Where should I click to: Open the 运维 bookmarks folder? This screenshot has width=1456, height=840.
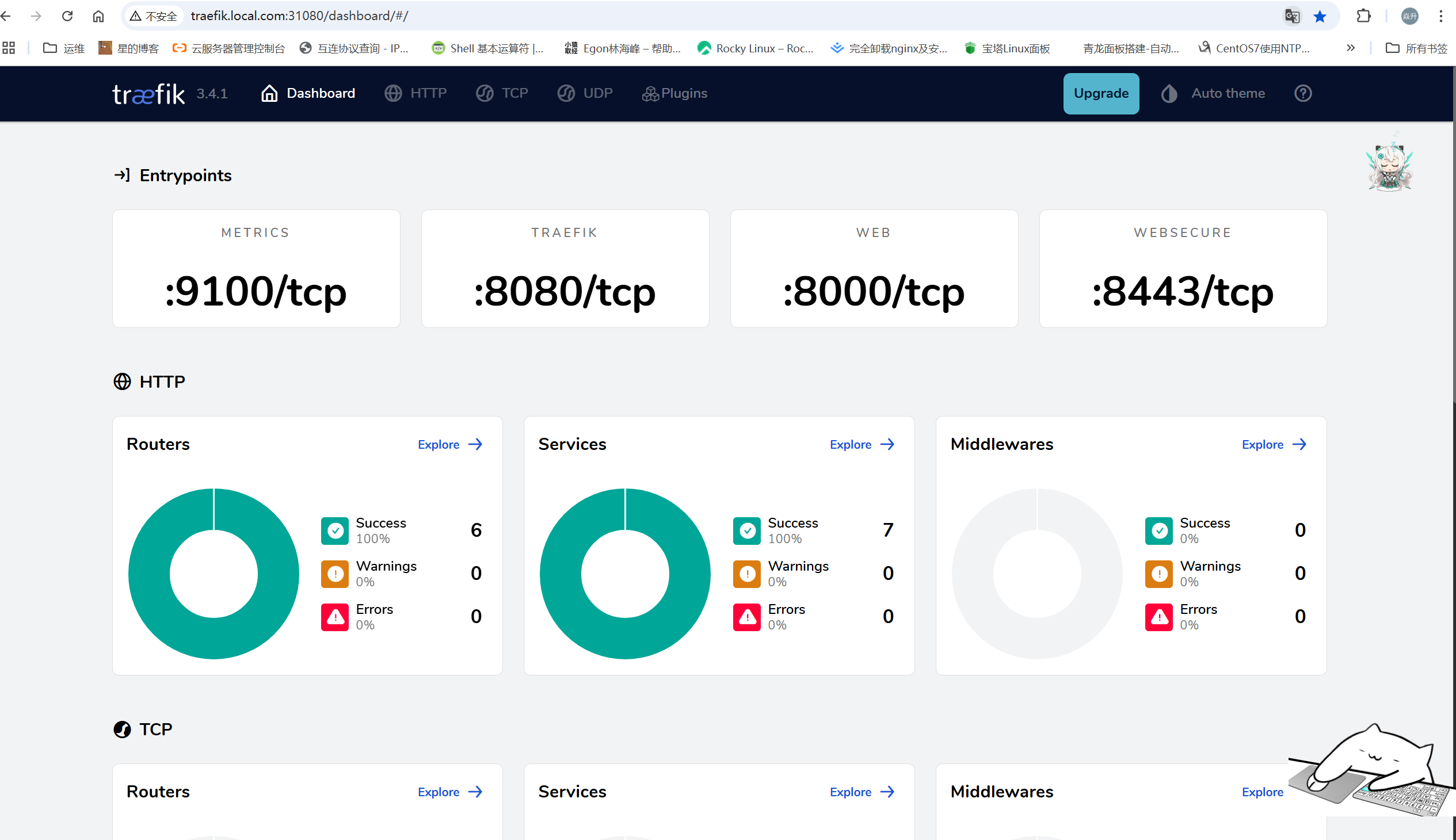pyautogui.click(x=63, y=48)
